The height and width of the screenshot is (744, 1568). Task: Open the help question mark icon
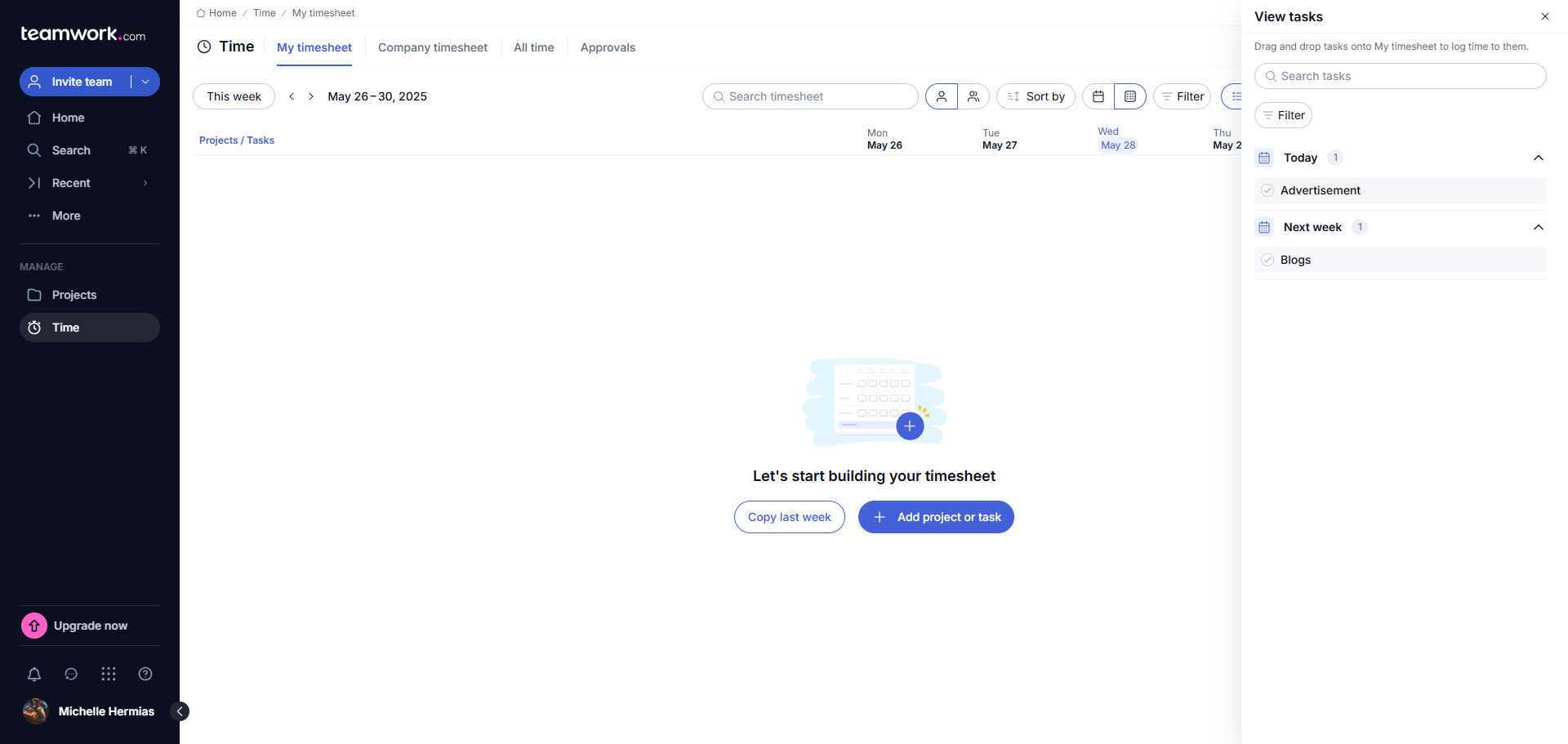[x=145, y=674]
